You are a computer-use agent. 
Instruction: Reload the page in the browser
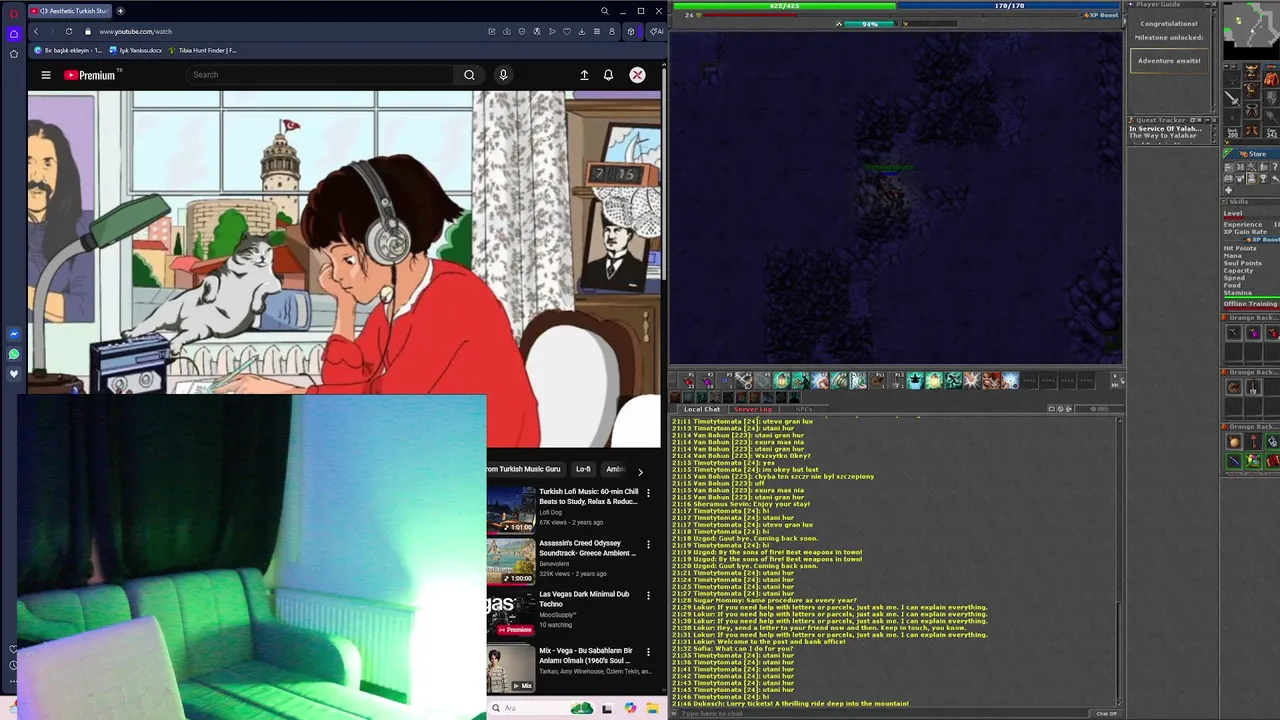click(x=69, y=31)
